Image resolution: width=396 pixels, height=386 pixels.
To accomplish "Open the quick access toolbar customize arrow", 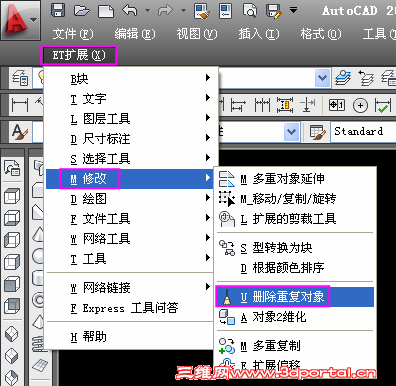I will (x=293, y=10).
